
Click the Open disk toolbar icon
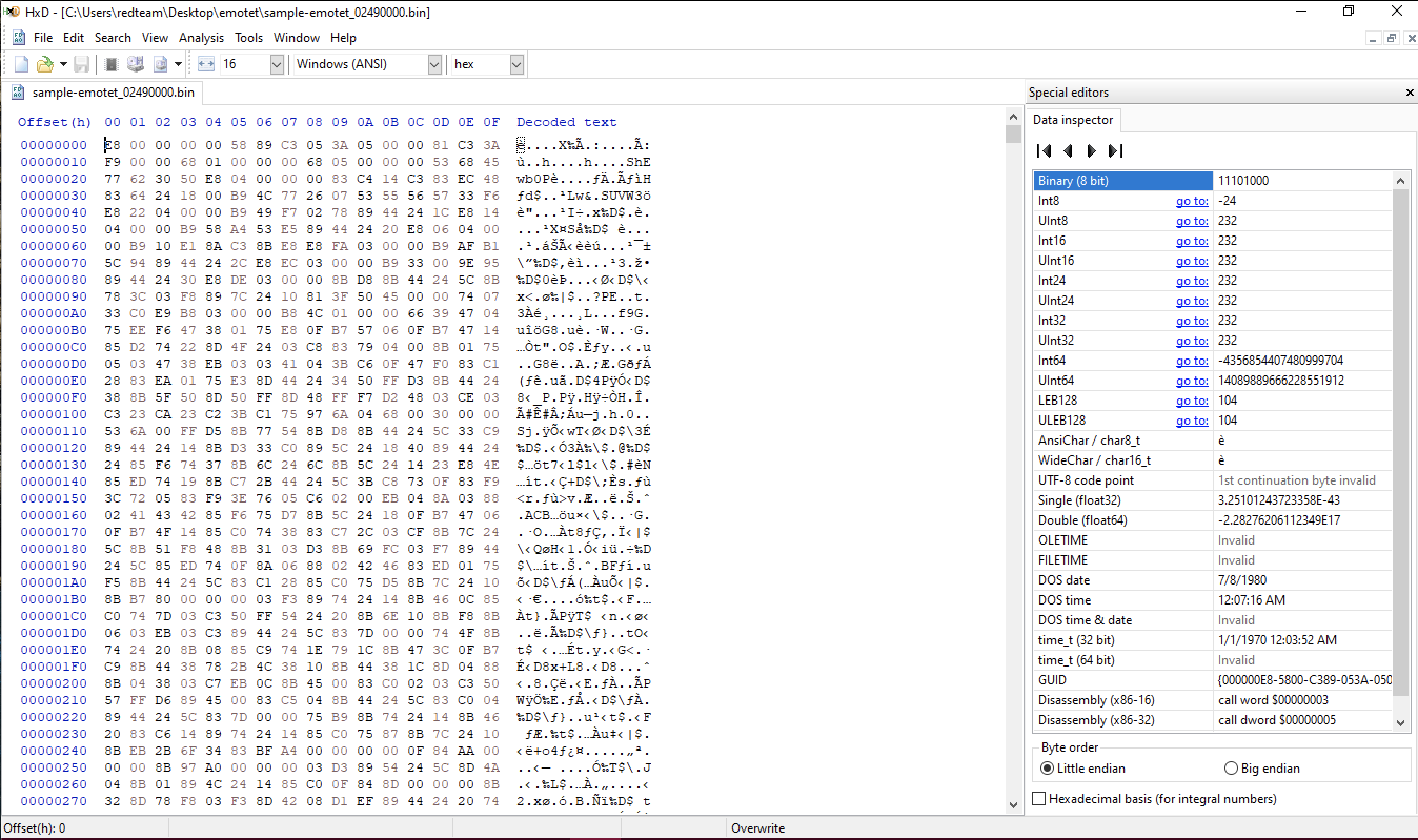(x=135, y=65)
